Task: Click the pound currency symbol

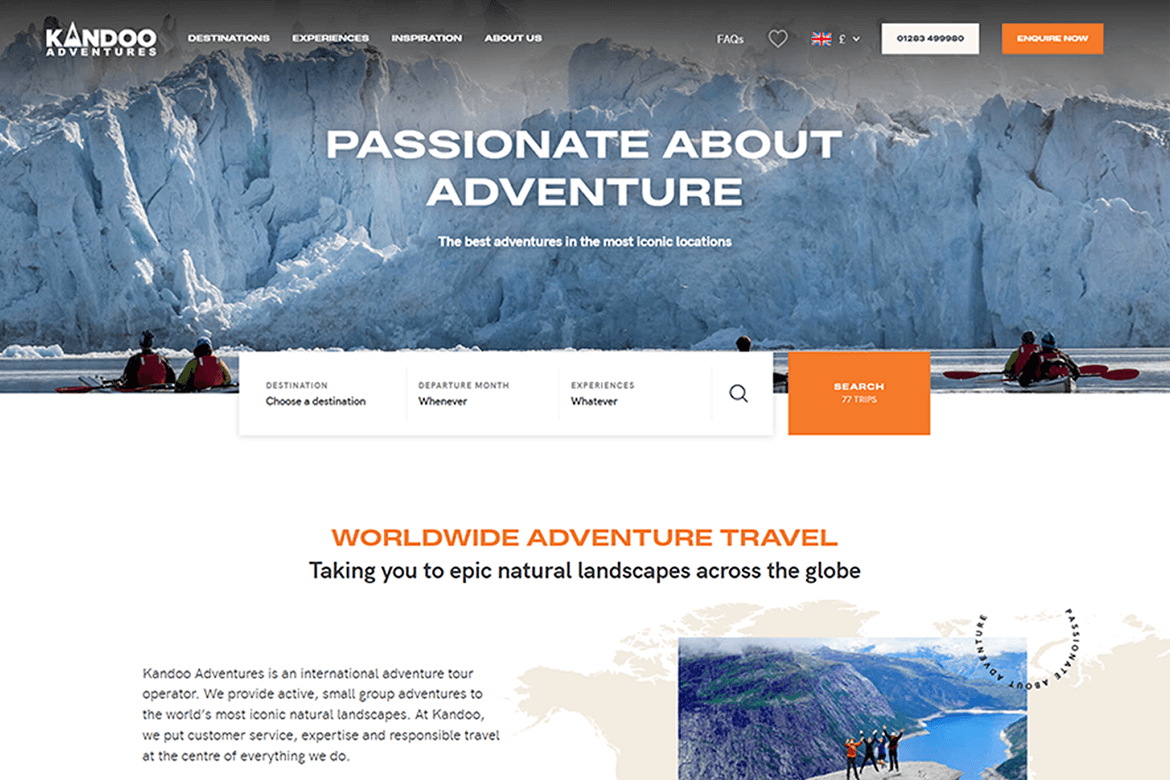Action: click(842, 39)
